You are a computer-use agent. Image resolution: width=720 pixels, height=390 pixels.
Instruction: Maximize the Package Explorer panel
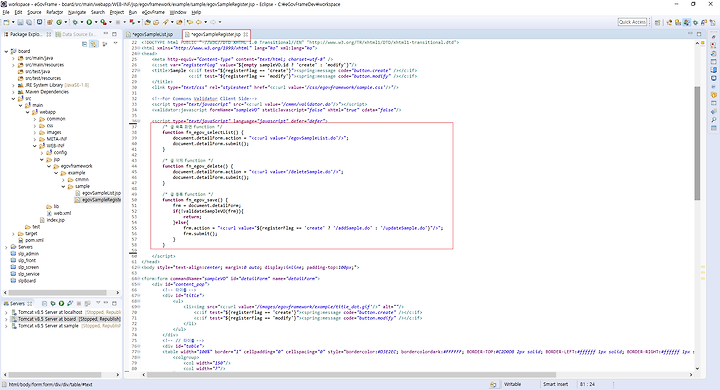click(114, 34)
